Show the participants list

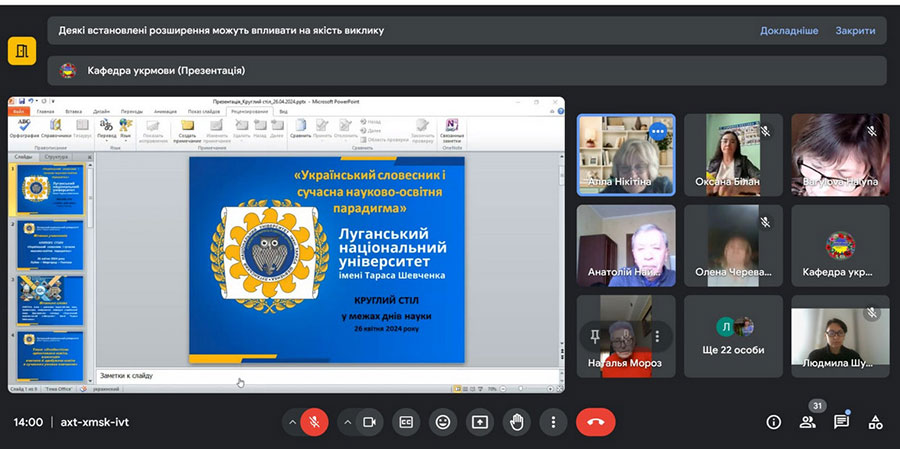coord(807,422)
